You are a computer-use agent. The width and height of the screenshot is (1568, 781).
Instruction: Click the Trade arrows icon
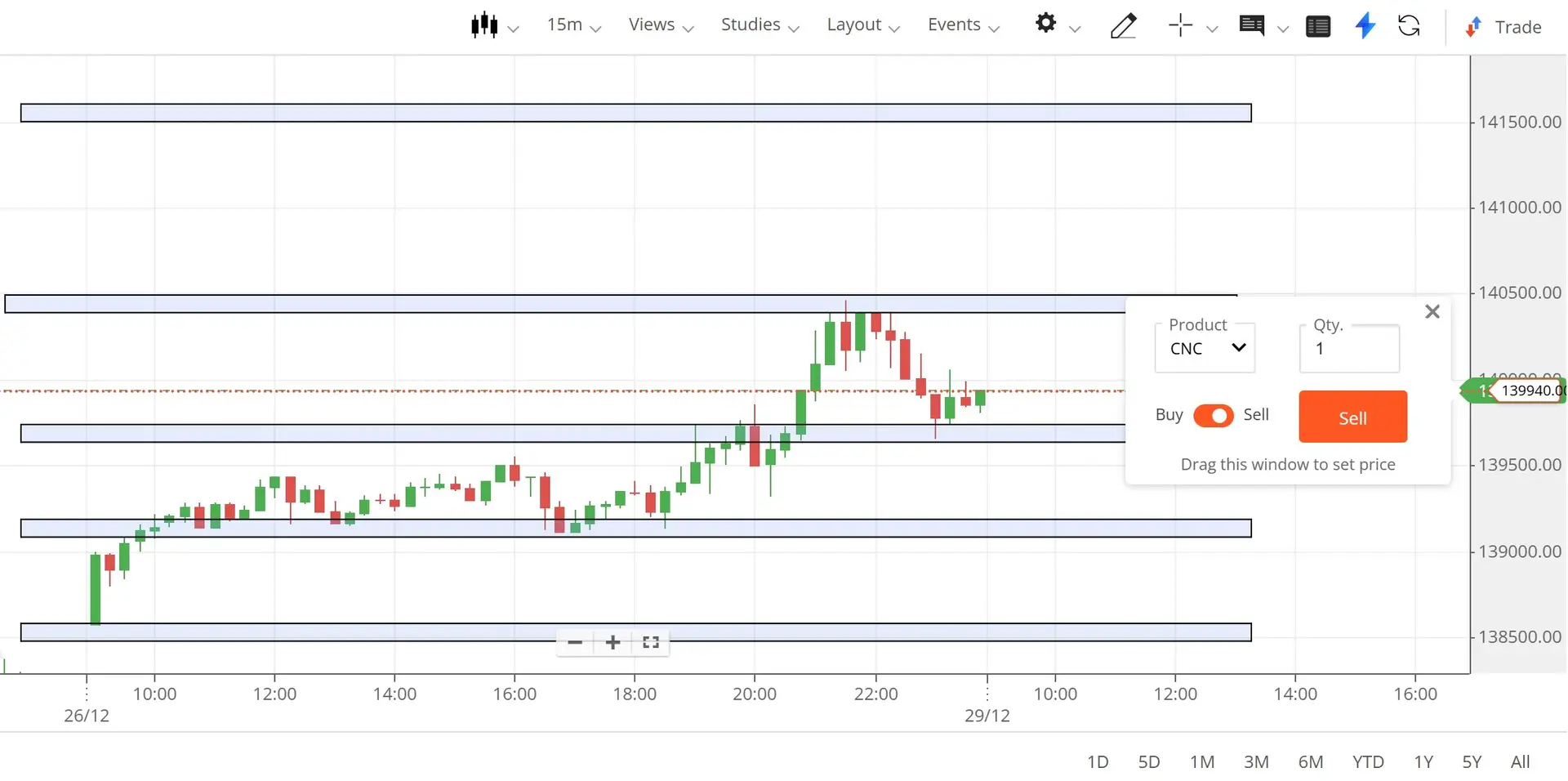point(1472,27)
